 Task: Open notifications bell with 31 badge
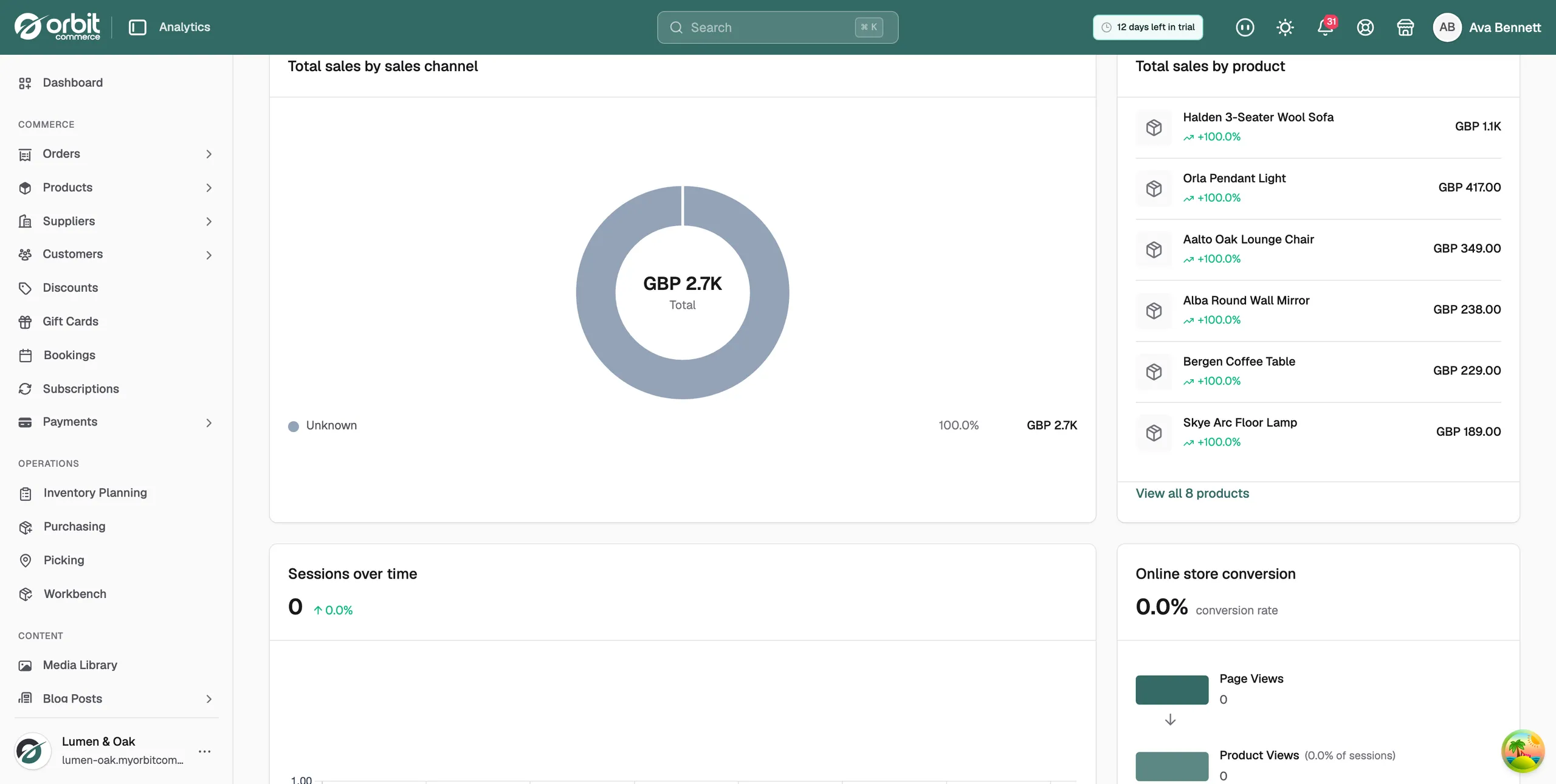(1326, 27)
